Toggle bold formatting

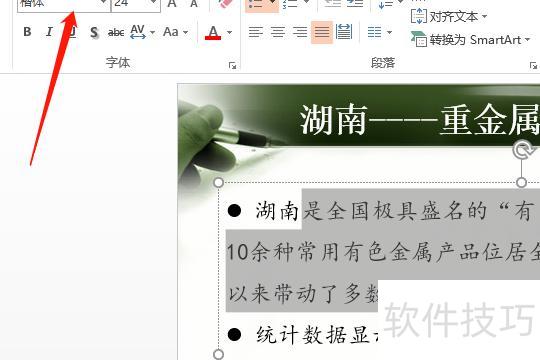[x=27, y=32]
